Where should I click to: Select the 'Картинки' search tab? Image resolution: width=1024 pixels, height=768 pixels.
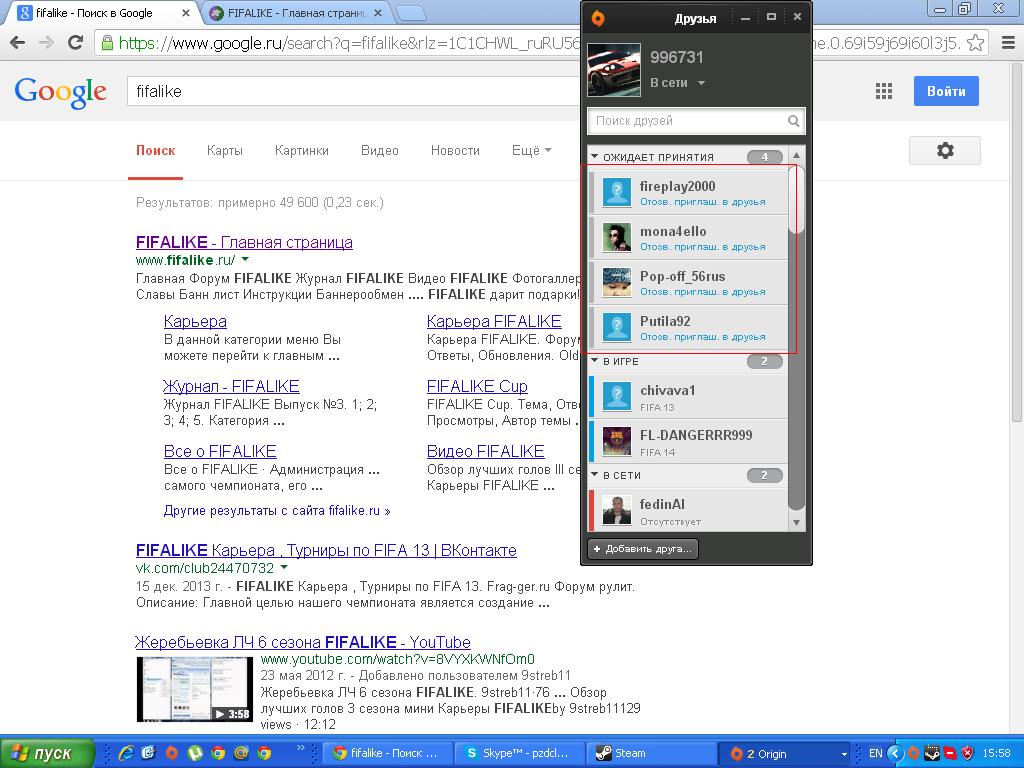pyautogui.click(x=302, y=151)
